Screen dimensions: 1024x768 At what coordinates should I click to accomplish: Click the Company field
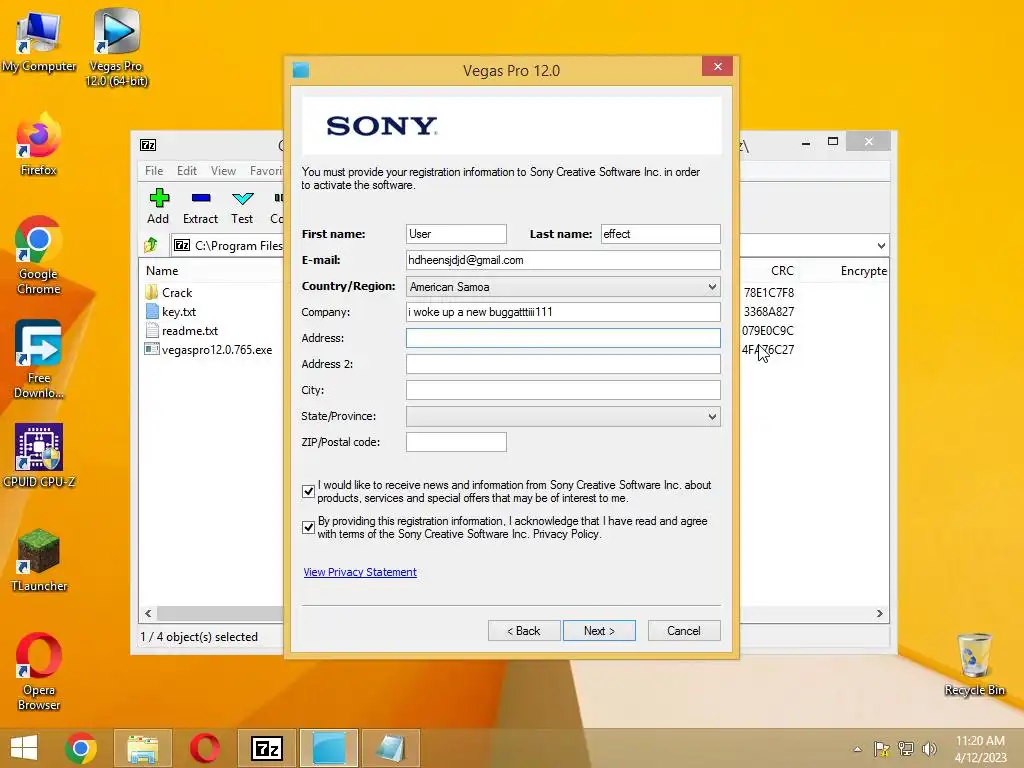(563, 312)
